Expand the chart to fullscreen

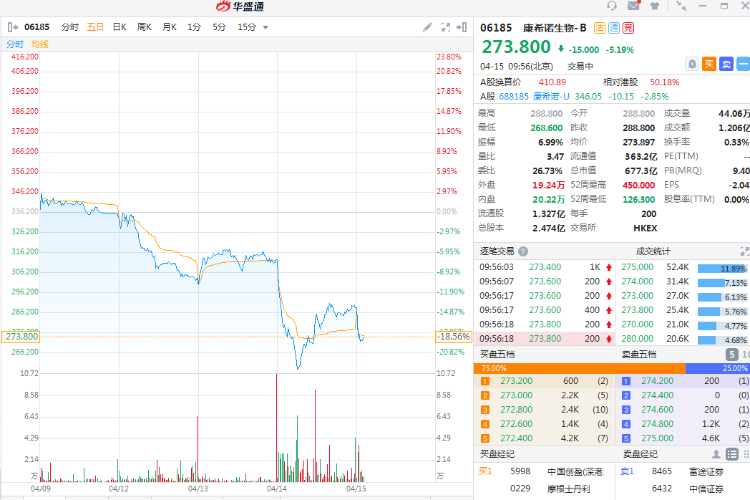pyautogui.click(x=445, y=27)
